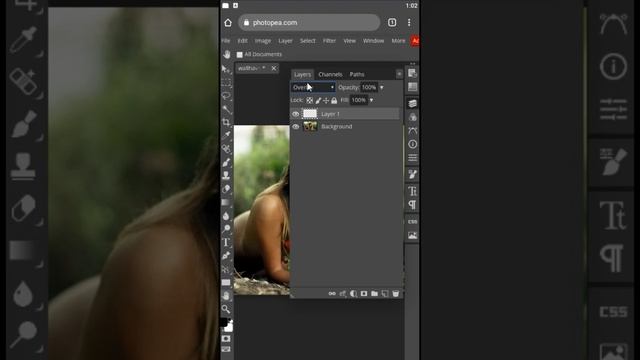Image resolution: width=640 pixels, height=360 pixels.
Task: Open the CSS panel icon
Action: 412,222
